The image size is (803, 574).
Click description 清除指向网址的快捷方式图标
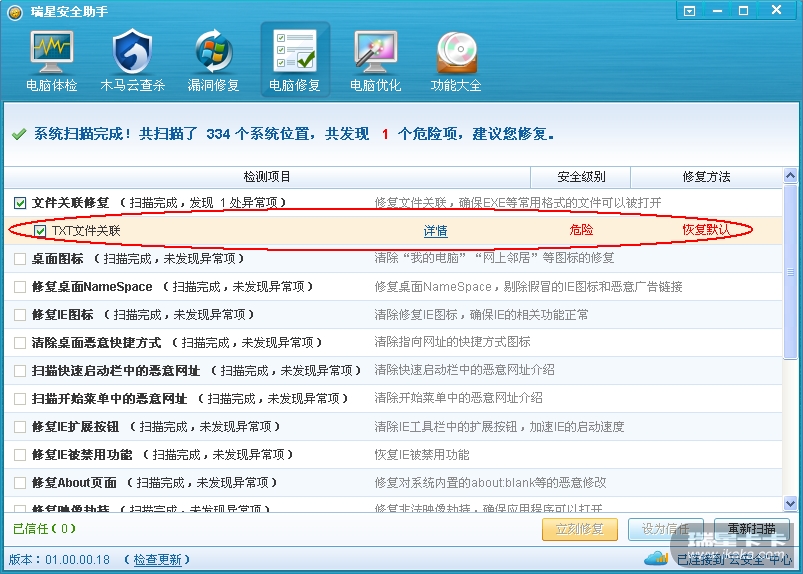[x=452, y=342]
